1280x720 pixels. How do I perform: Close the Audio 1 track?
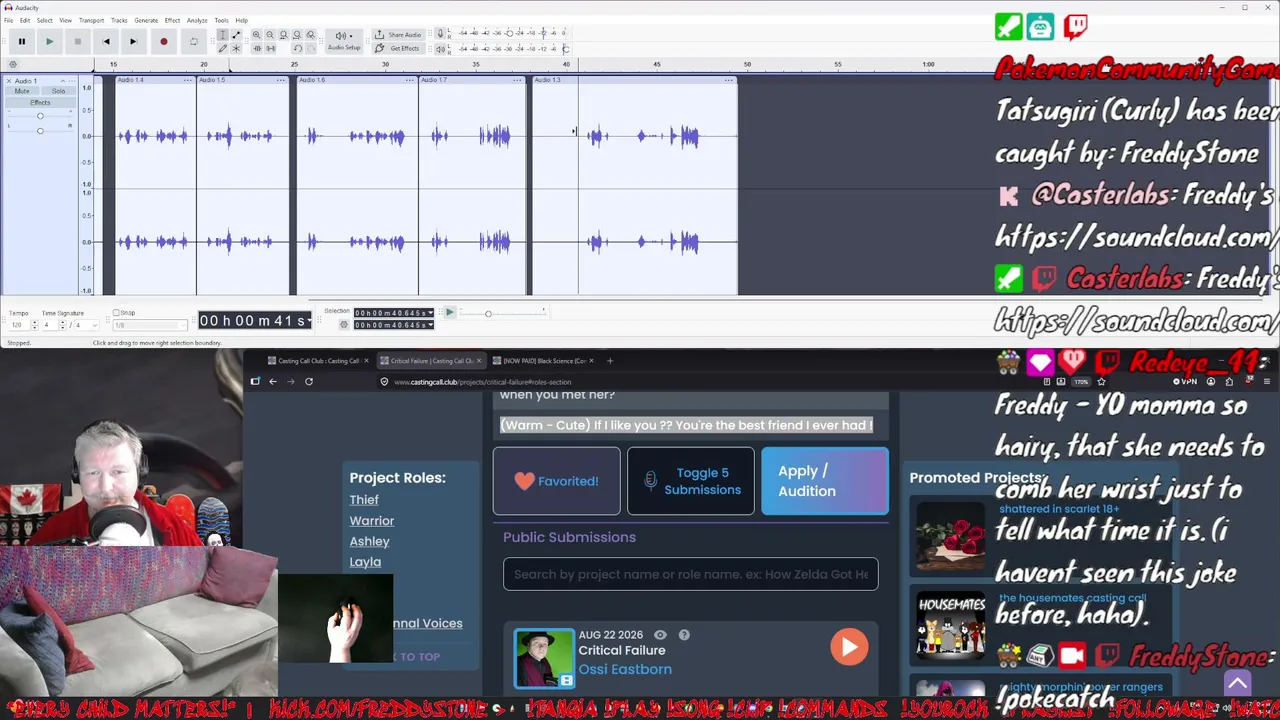tap(9, 80)
